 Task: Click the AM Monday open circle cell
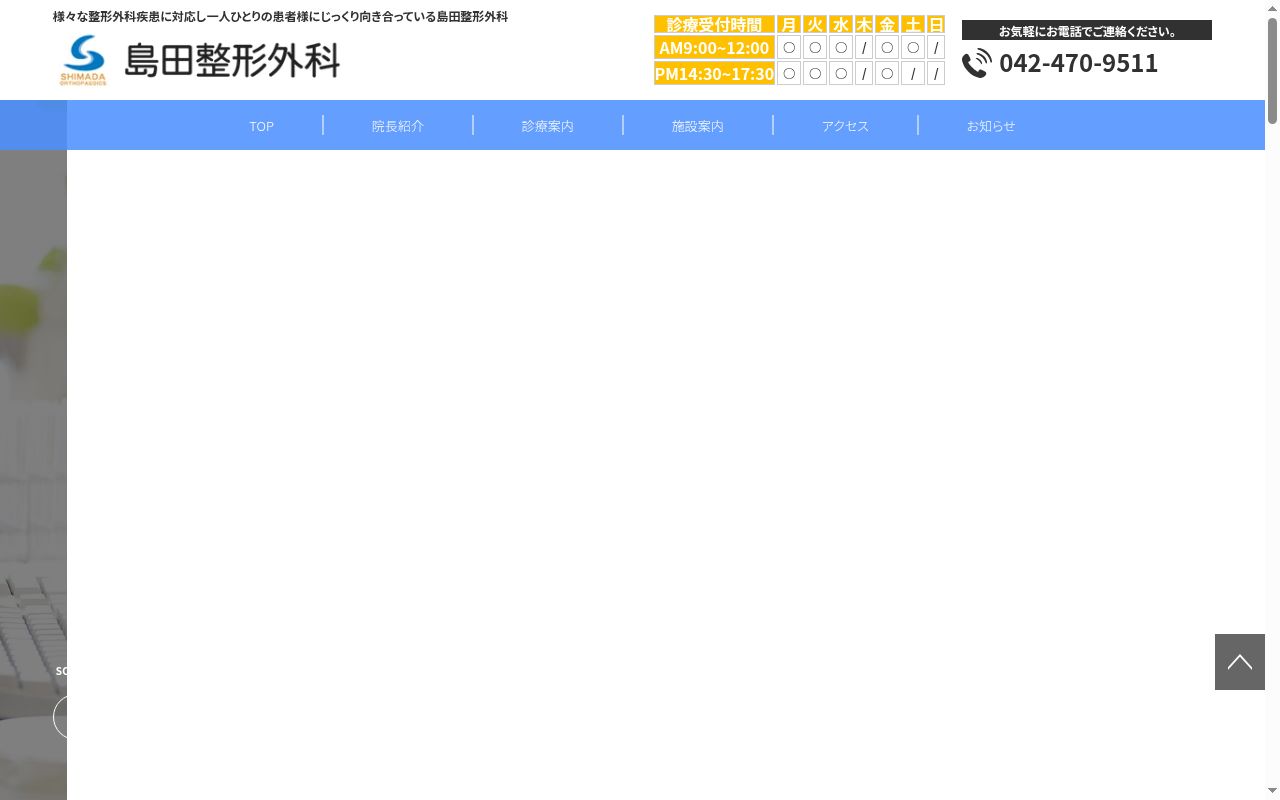[x=789, y=47]
